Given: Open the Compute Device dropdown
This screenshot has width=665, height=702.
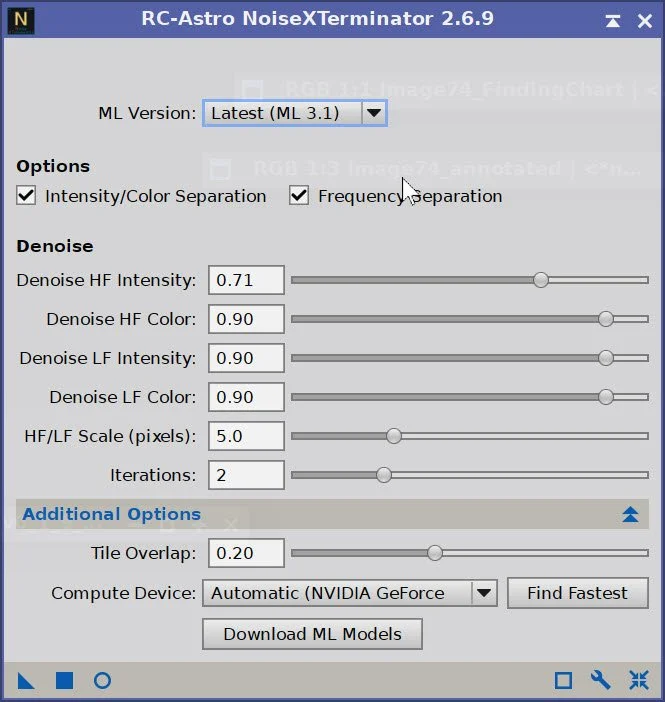Looking at the screenshot, I should coord(350,593).
